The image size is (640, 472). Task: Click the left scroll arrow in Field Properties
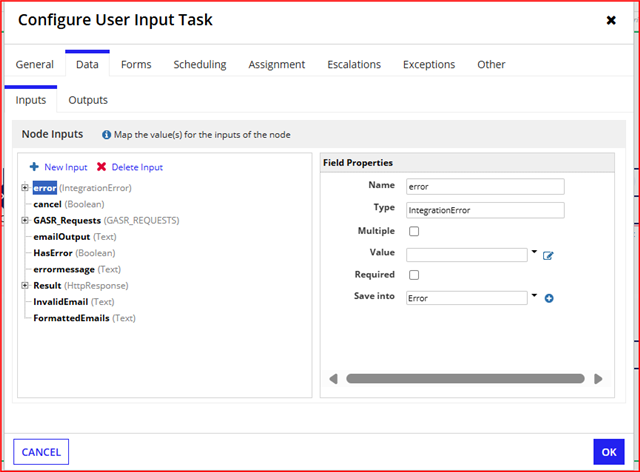pos(333,379)
